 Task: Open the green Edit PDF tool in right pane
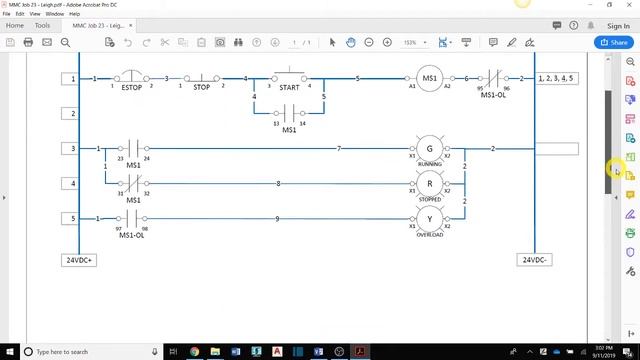click(630, 157)
